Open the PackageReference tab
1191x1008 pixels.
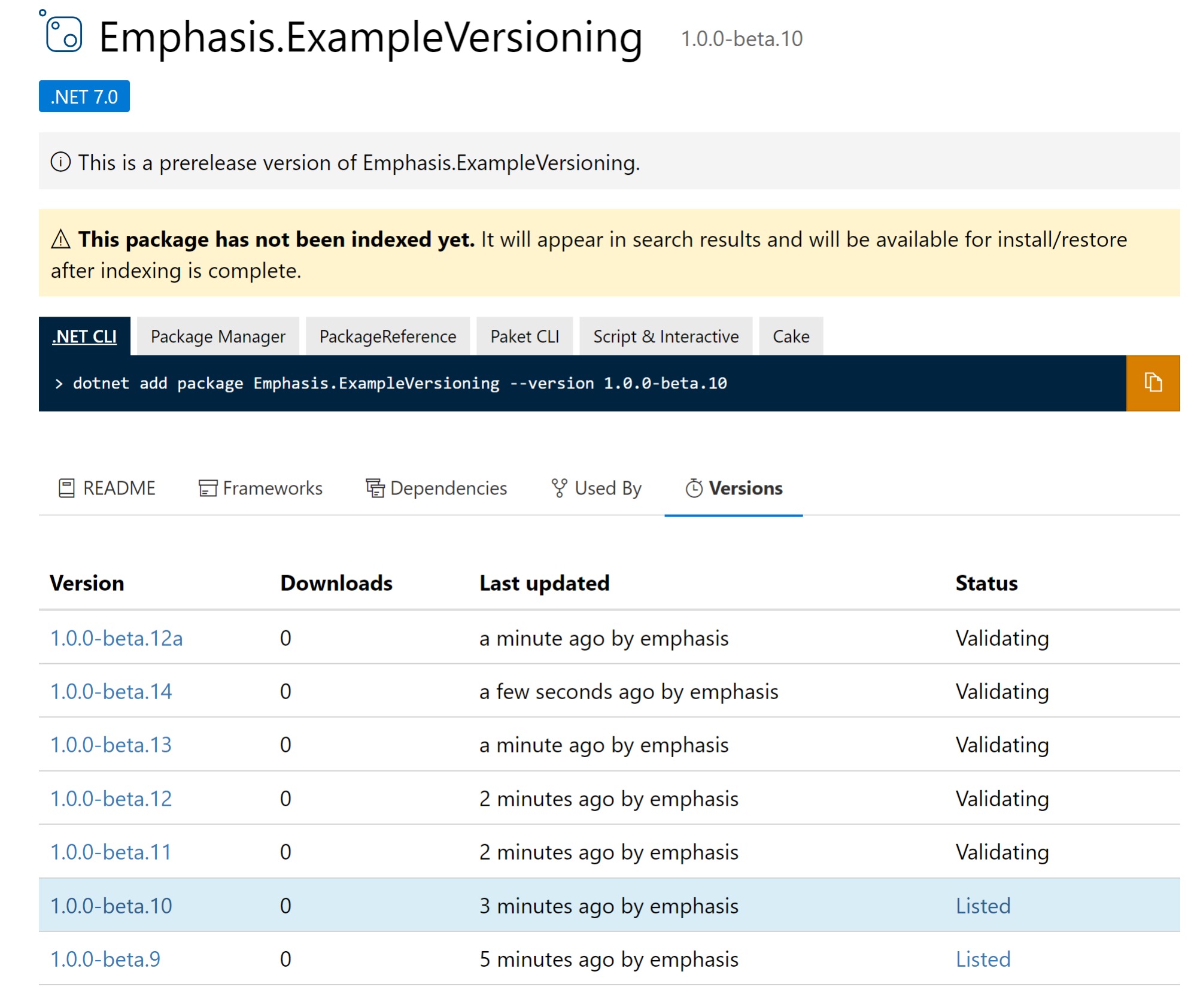pyautogui.click(x=387, y=336)
